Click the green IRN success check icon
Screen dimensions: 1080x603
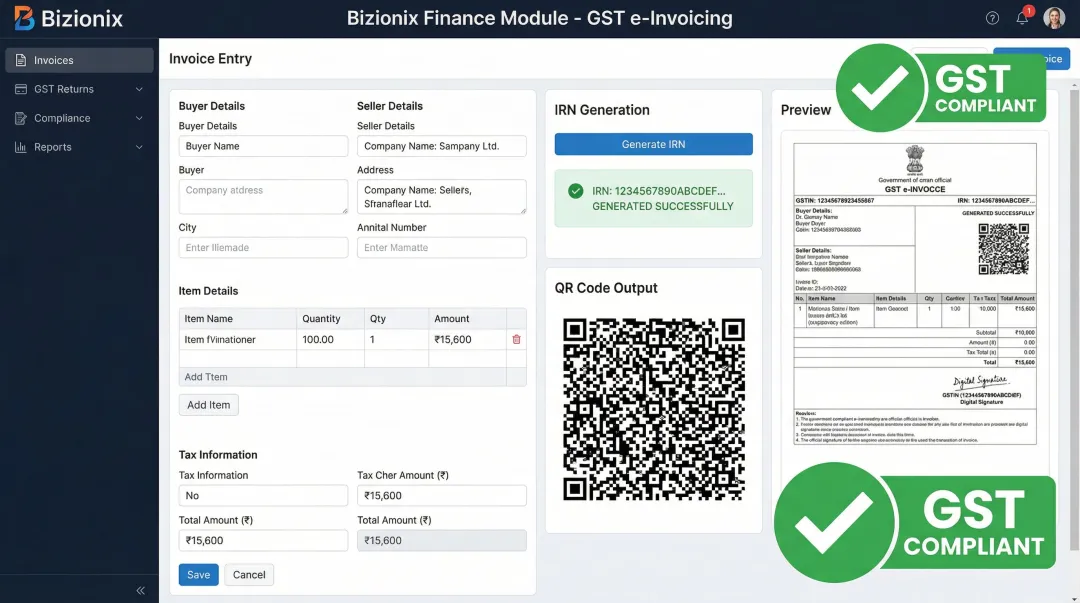(x=575, y=191)
